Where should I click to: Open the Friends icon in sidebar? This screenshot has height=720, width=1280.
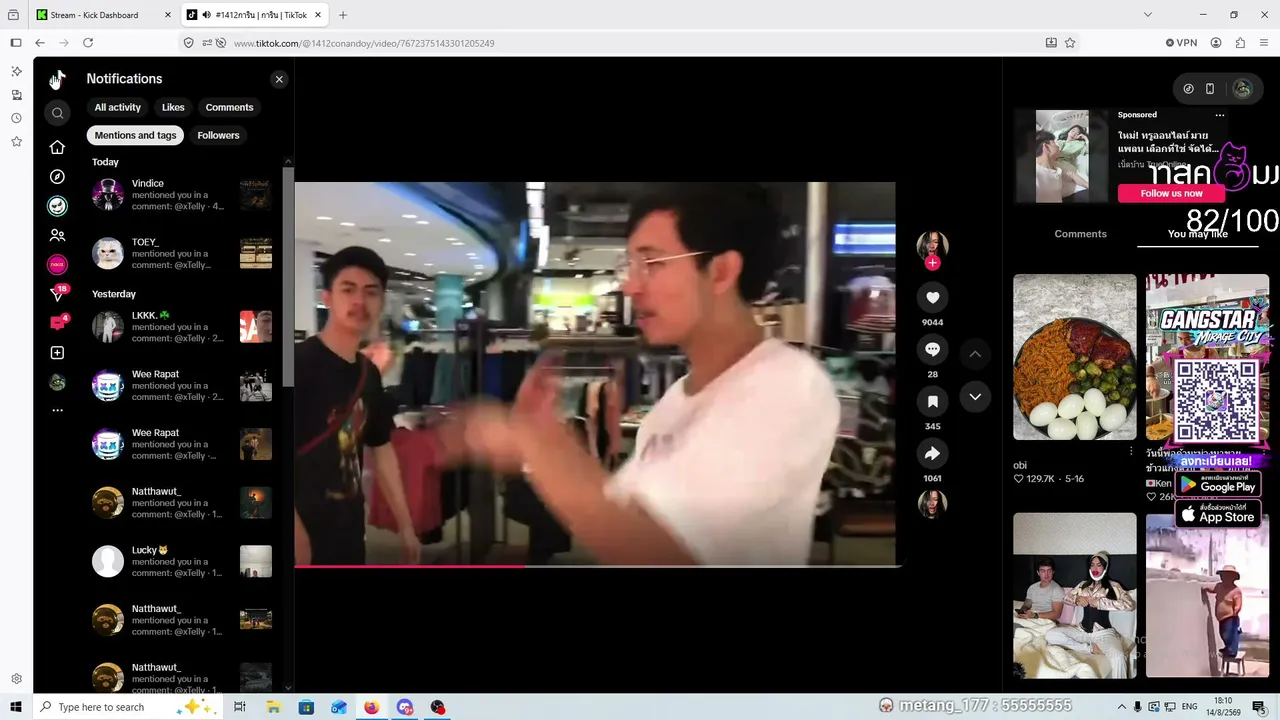pos(57,236)
